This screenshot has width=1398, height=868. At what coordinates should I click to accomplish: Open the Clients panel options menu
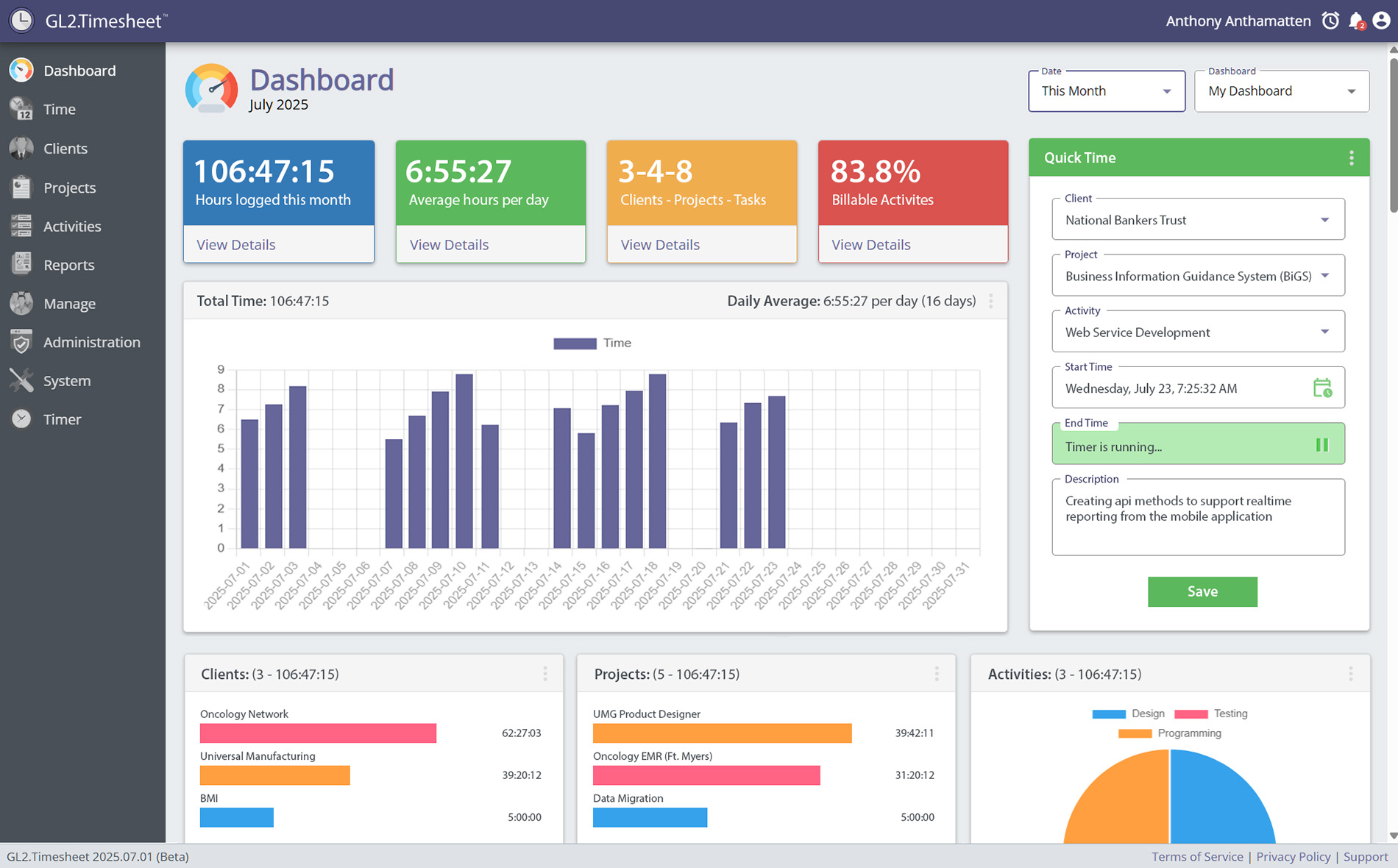(x=545, y=674)
